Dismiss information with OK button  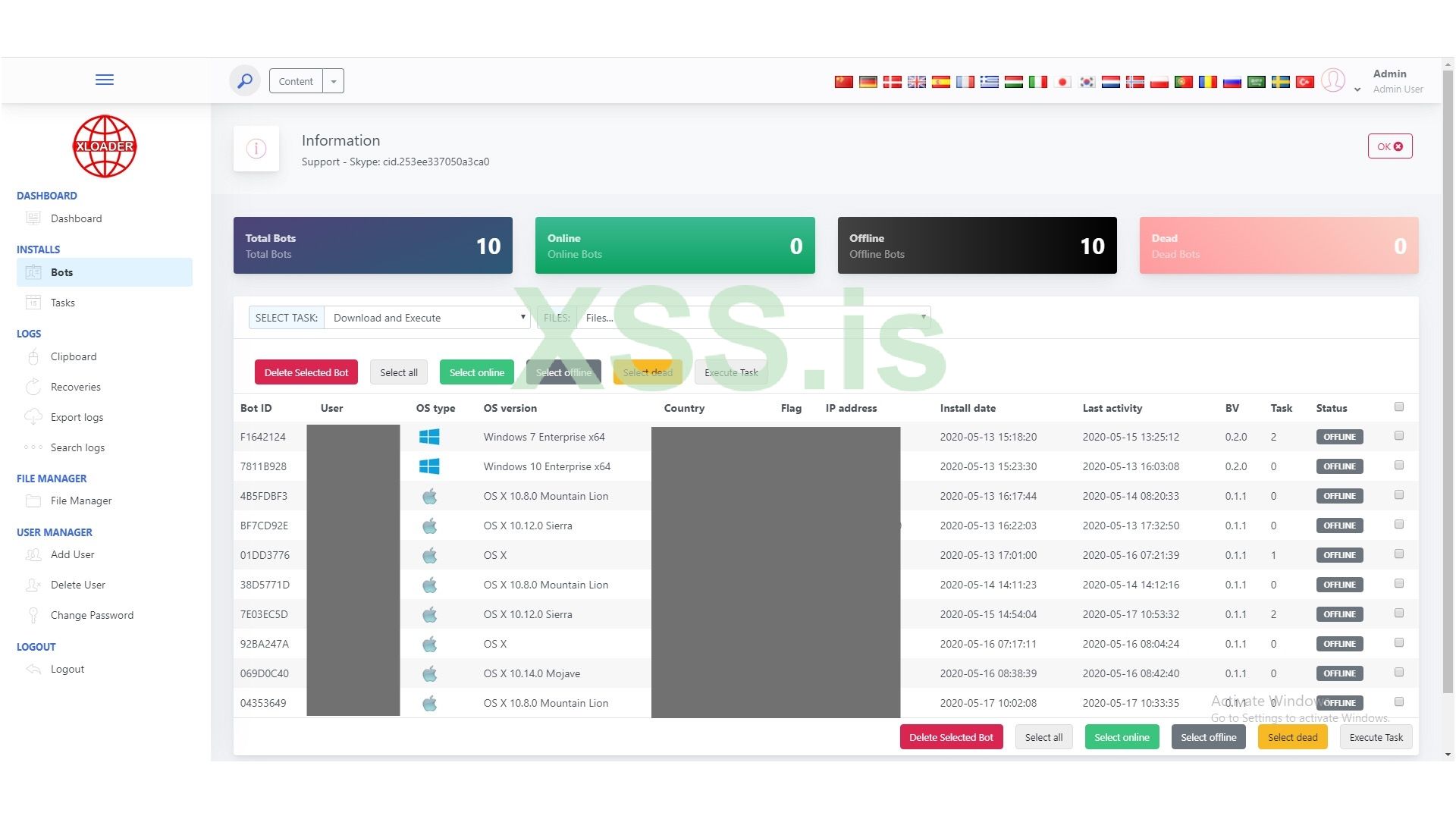point(1389,146)
